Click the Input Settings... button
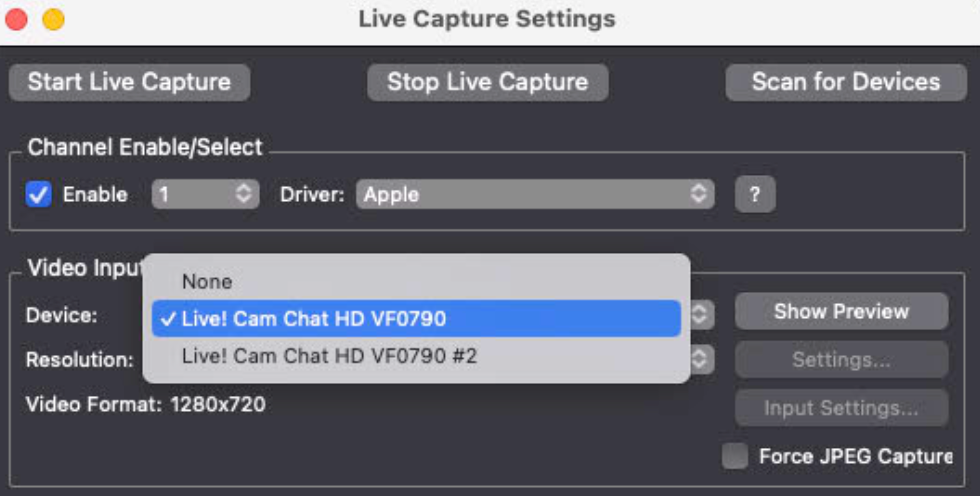This screenshot has width=980, height=496. point(842,408)
